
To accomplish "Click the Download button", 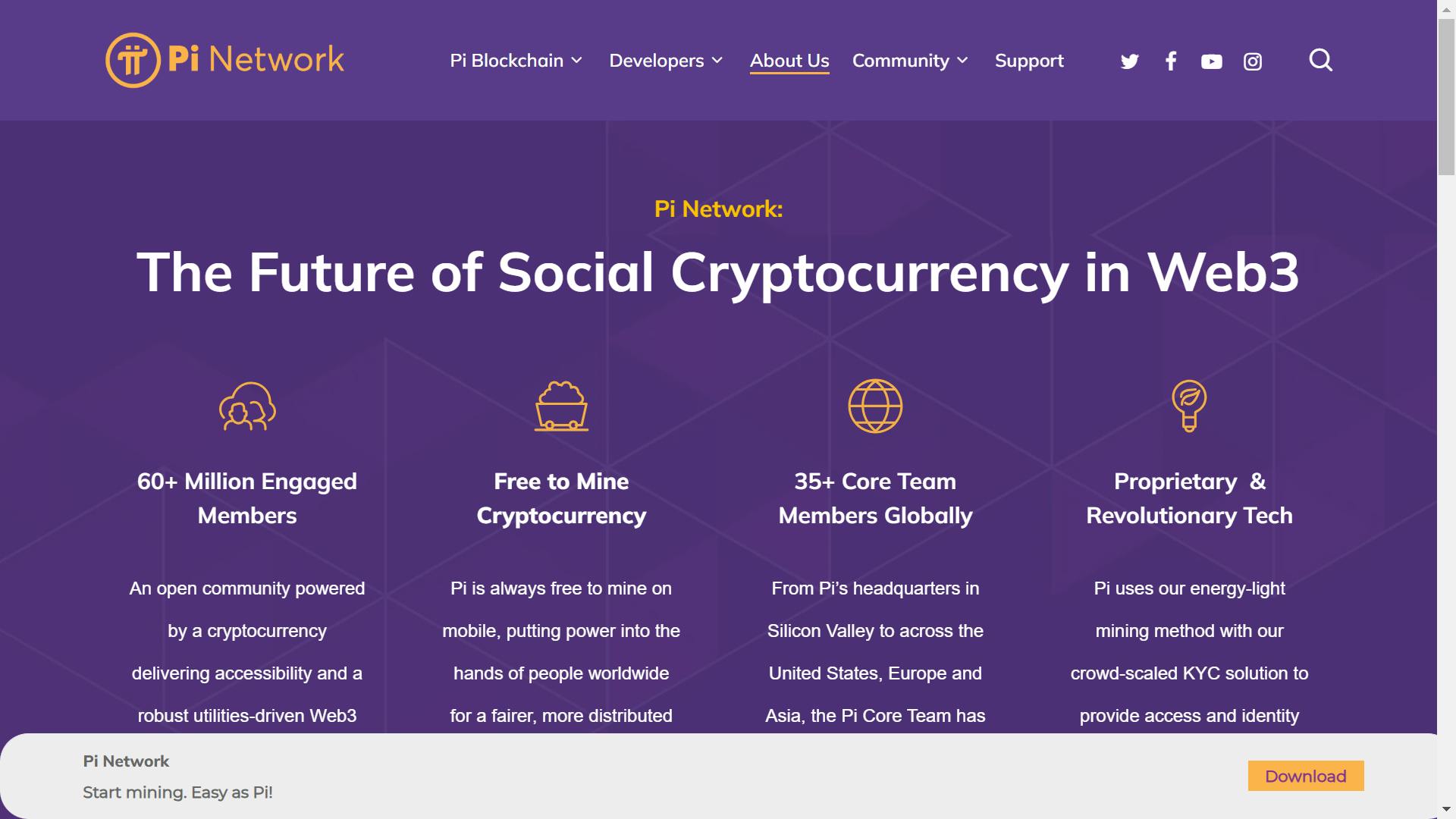I will 1304,776.
